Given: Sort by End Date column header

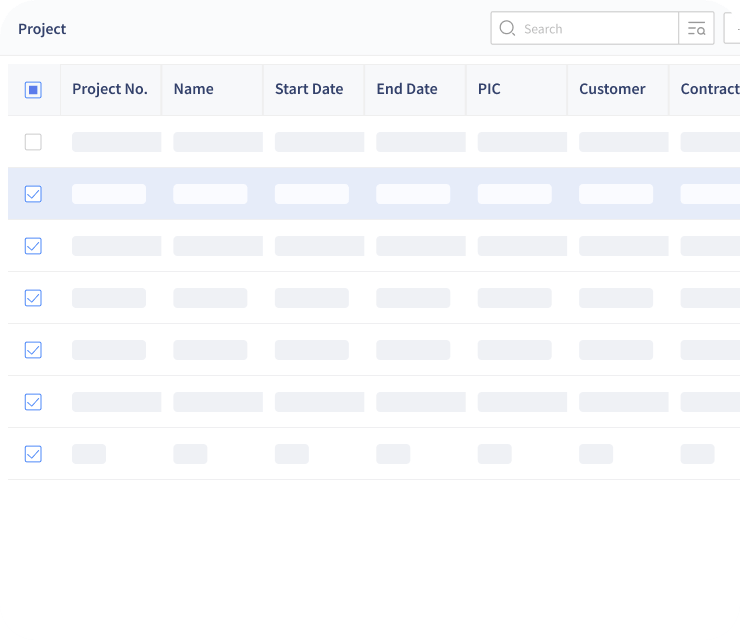Looking at the screenshot, I should click(407, 89).
